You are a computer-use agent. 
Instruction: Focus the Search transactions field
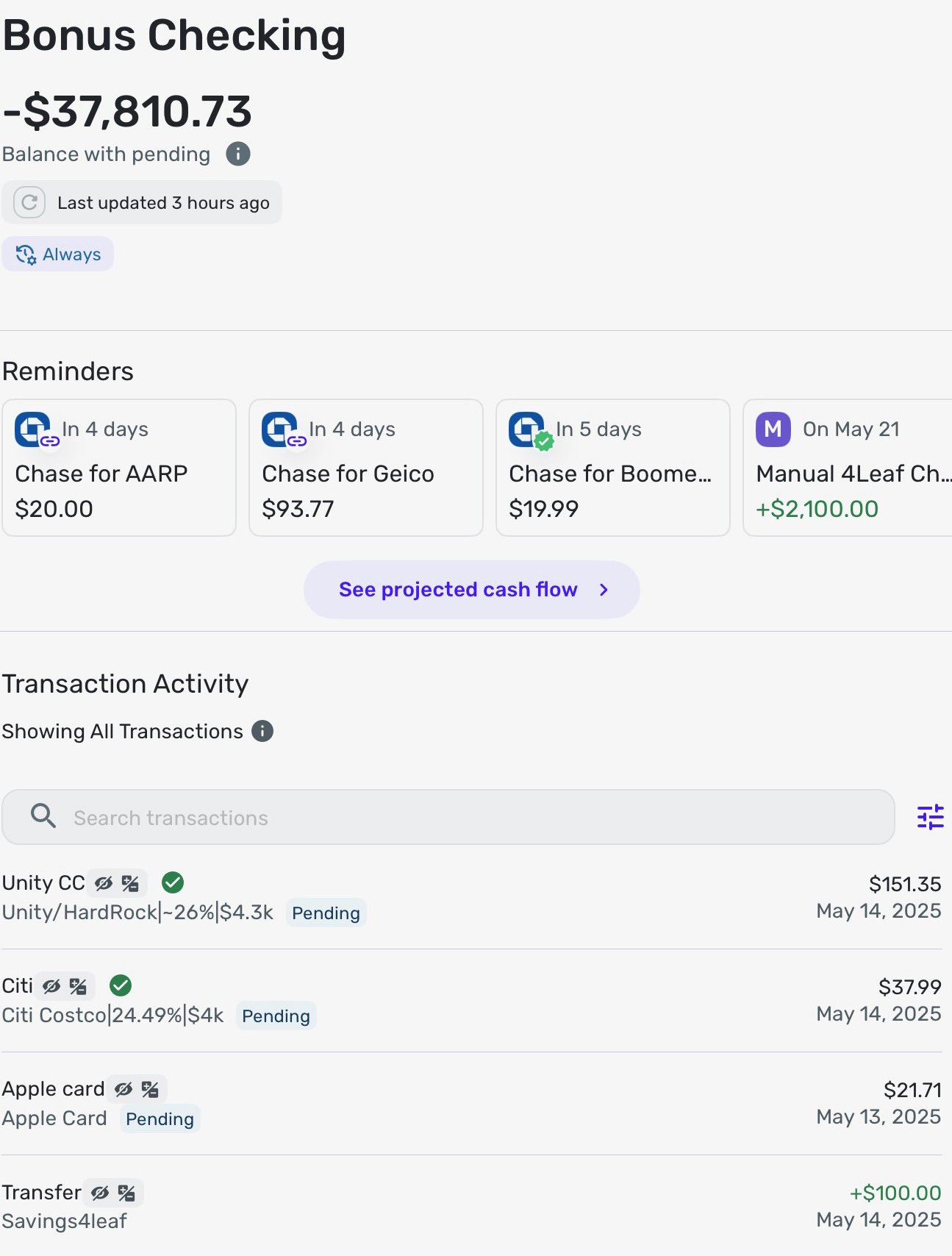pos(448,817)
